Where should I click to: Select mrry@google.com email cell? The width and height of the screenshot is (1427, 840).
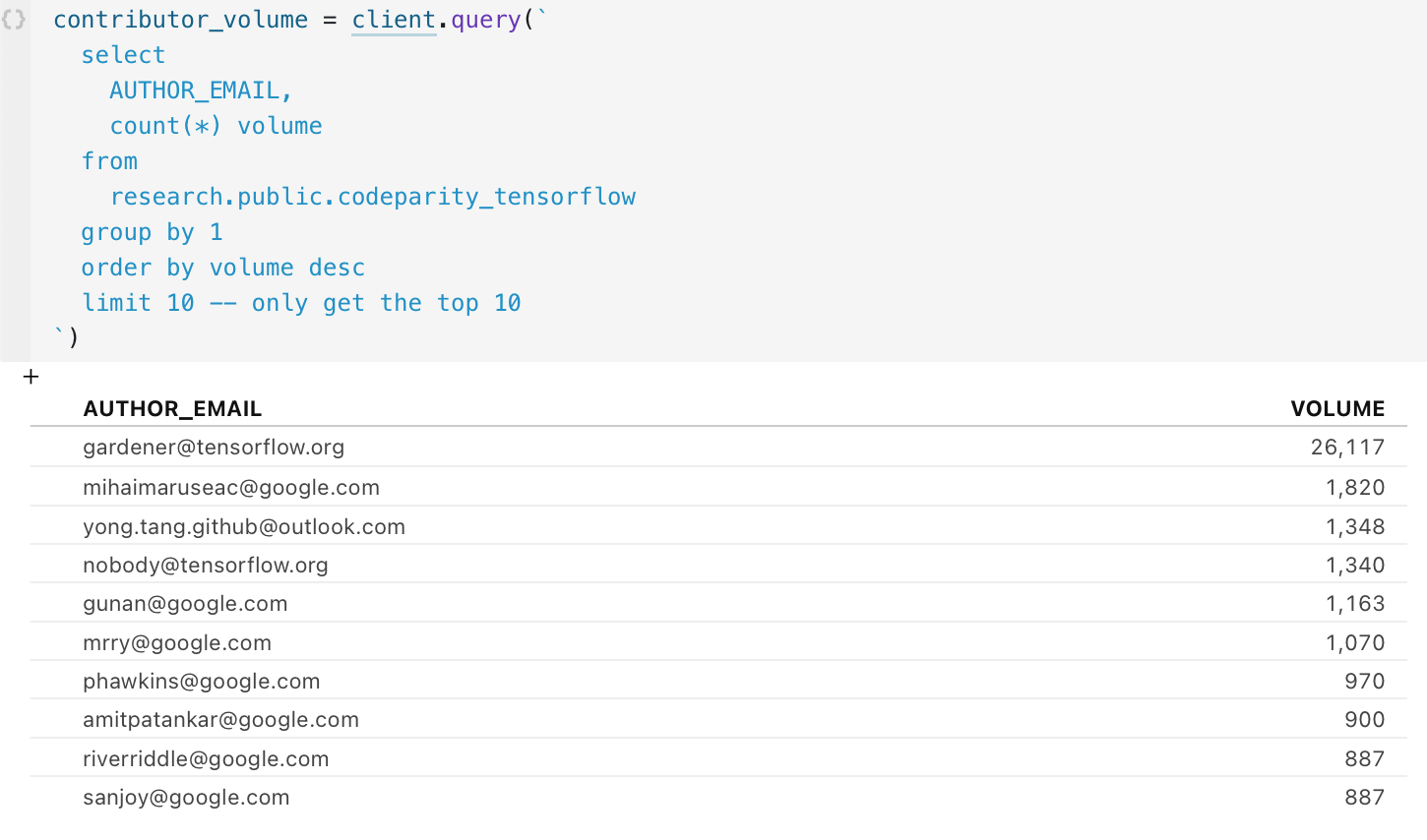[x=177, y=642]
